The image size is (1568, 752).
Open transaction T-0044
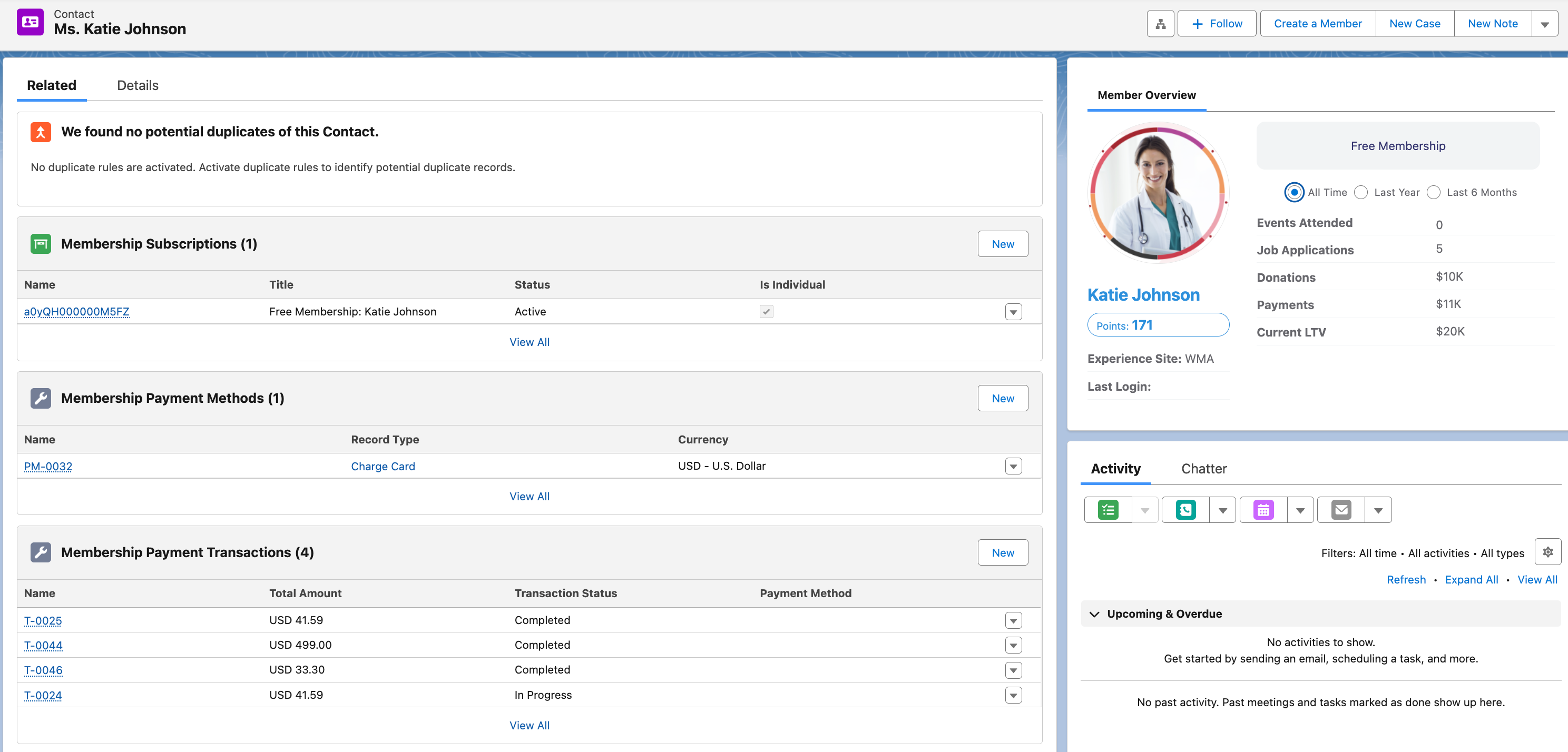(x=43, y=645)
